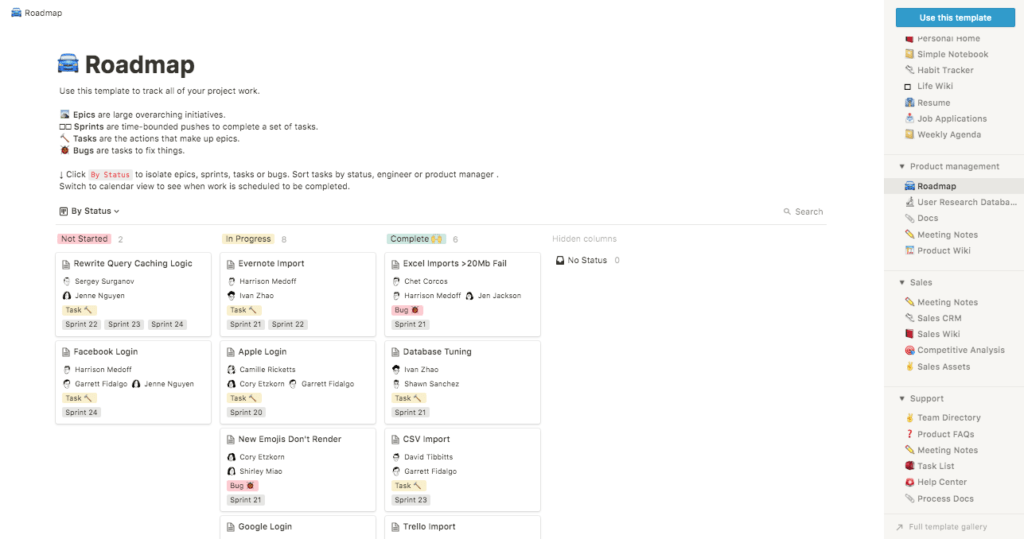The image size is (1024, 539).
Task: Click the Habit Tracker sidebar icon
Action: [x=909, y=70]
